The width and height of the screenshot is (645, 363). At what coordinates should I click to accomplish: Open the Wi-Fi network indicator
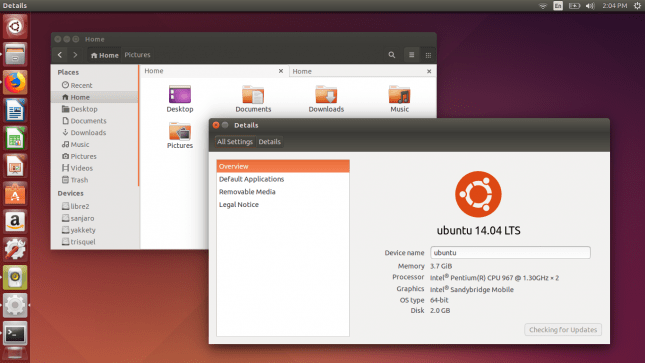[x=543, y=6]
